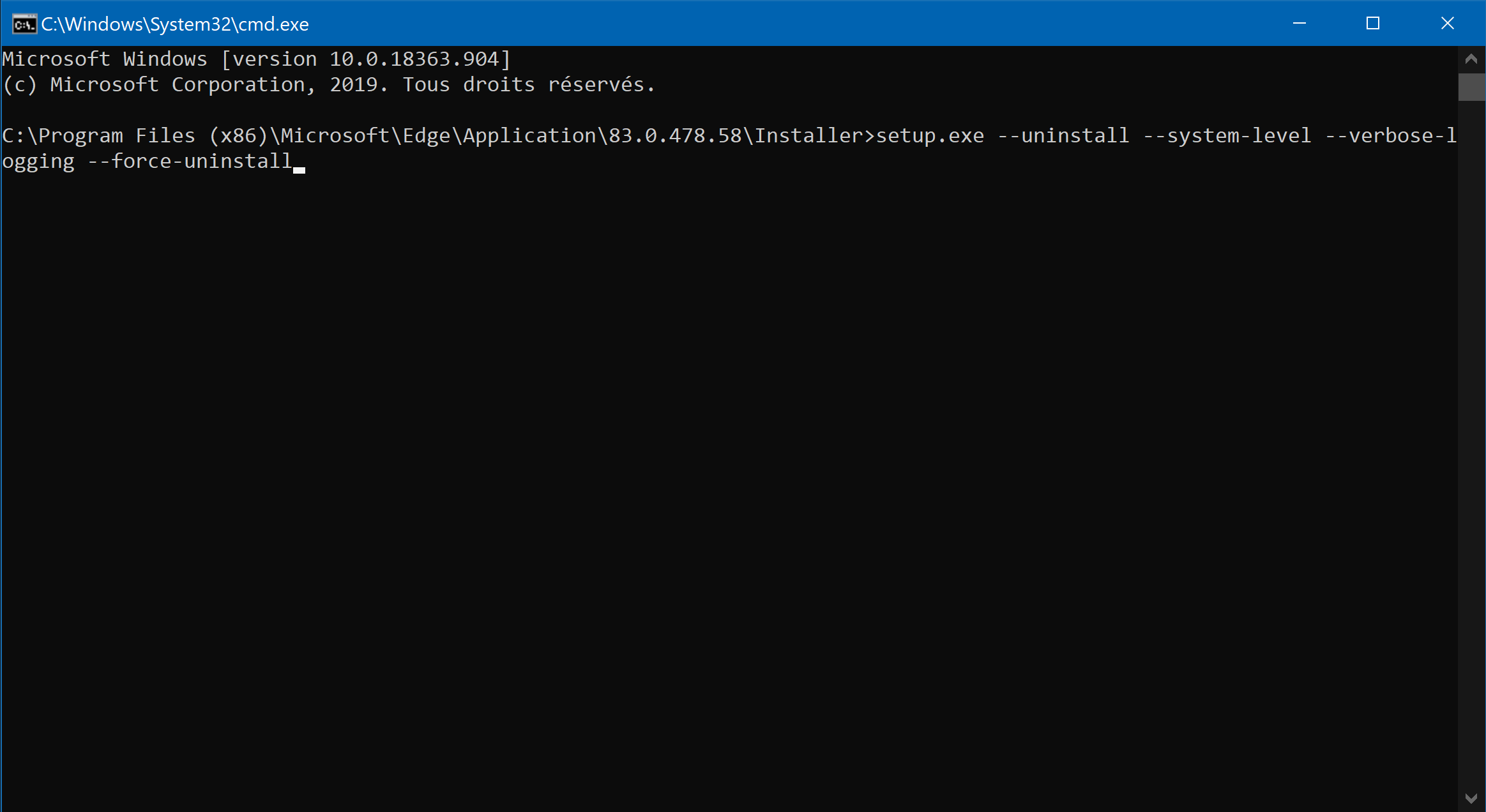The height and width of the screenshot is (812, 1486).
Task: Click the "Program Files (x86)" path text
Action: 152,136
